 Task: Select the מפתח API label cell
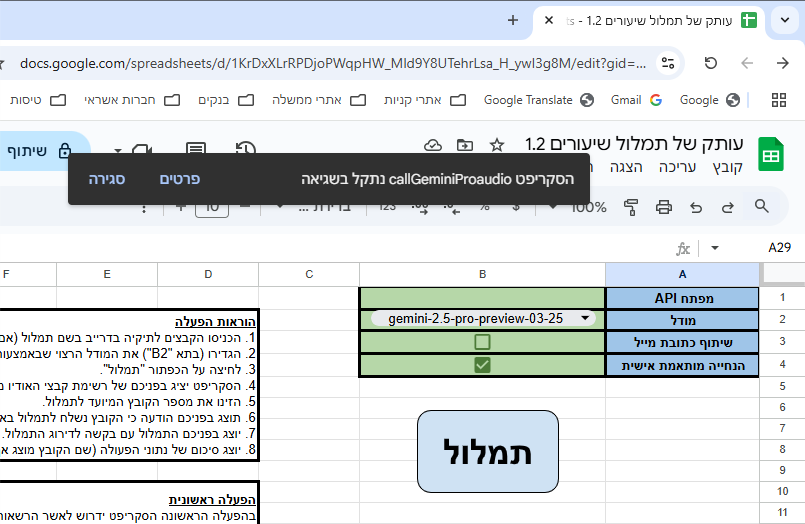point(683,298)
